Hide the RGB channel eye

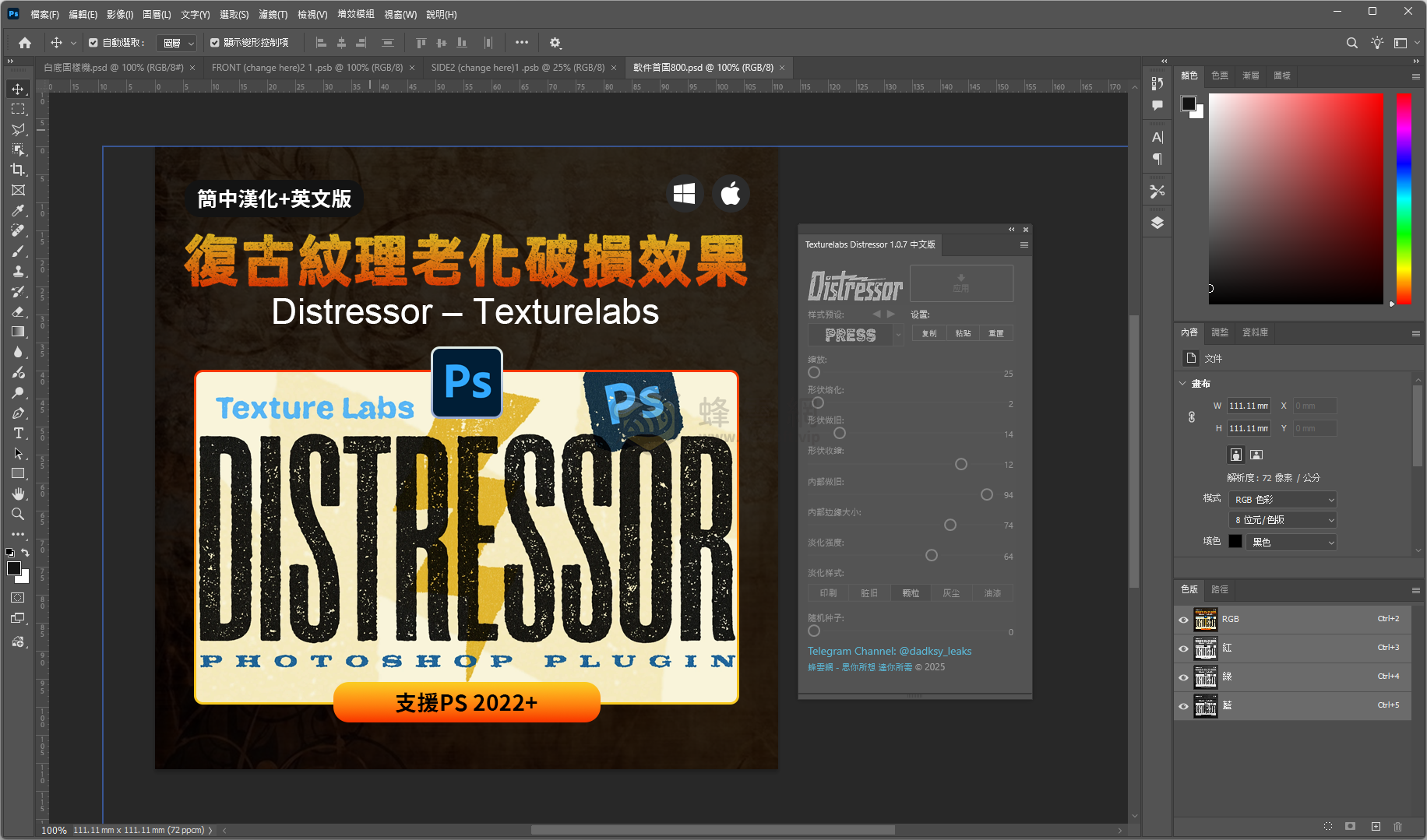coord(1183,620)
